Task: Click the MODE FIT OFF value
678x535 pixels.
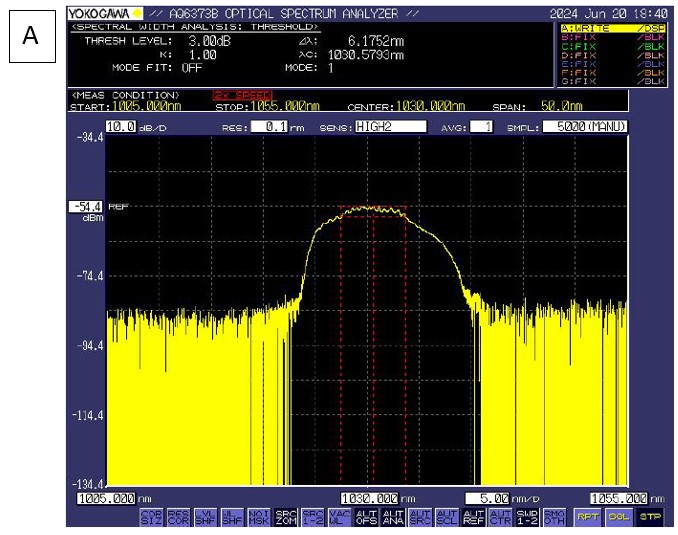Action: coord(192,68)
